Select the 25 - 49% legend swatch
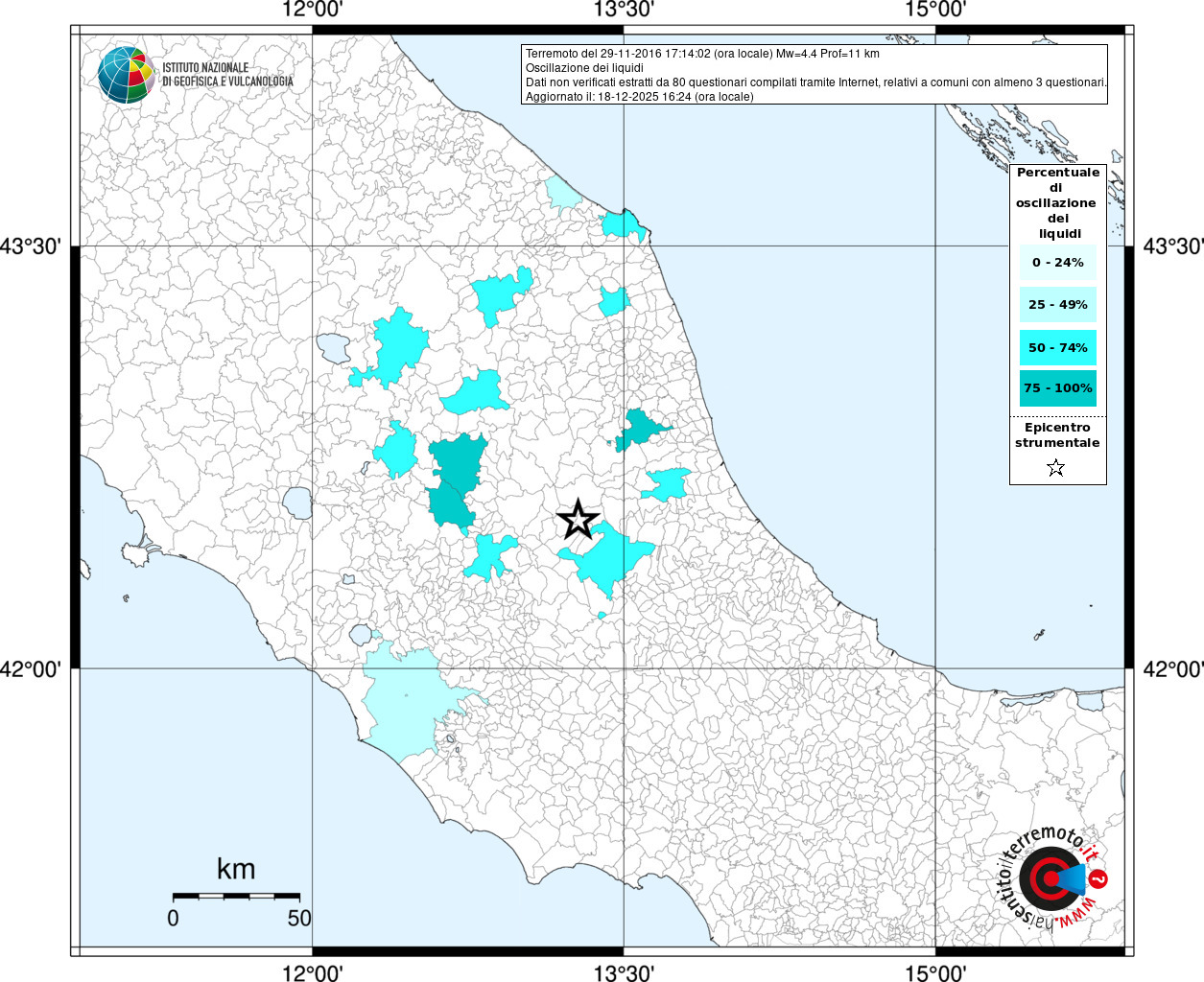This screenshot has height=982, width=1204. (x=1058, y=305)
